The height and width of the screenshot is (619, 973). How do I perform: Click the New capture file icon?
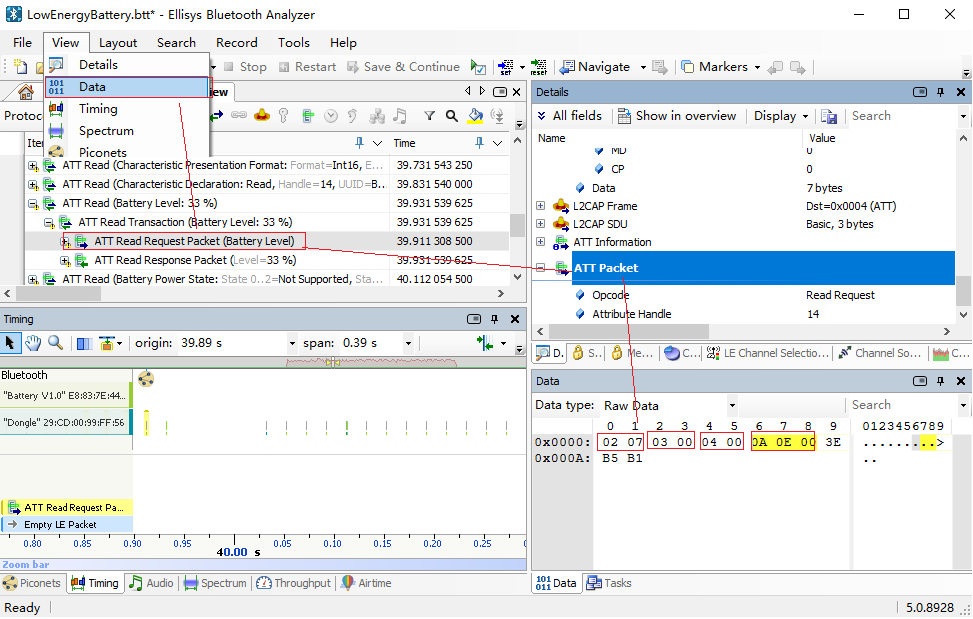[x=20, y=67]
